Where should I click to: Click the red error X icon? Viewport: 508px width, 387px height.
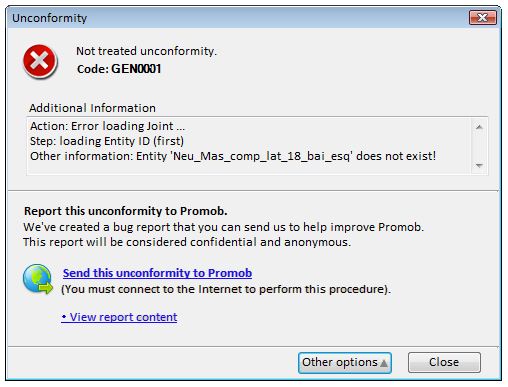[x=40, y=62]
